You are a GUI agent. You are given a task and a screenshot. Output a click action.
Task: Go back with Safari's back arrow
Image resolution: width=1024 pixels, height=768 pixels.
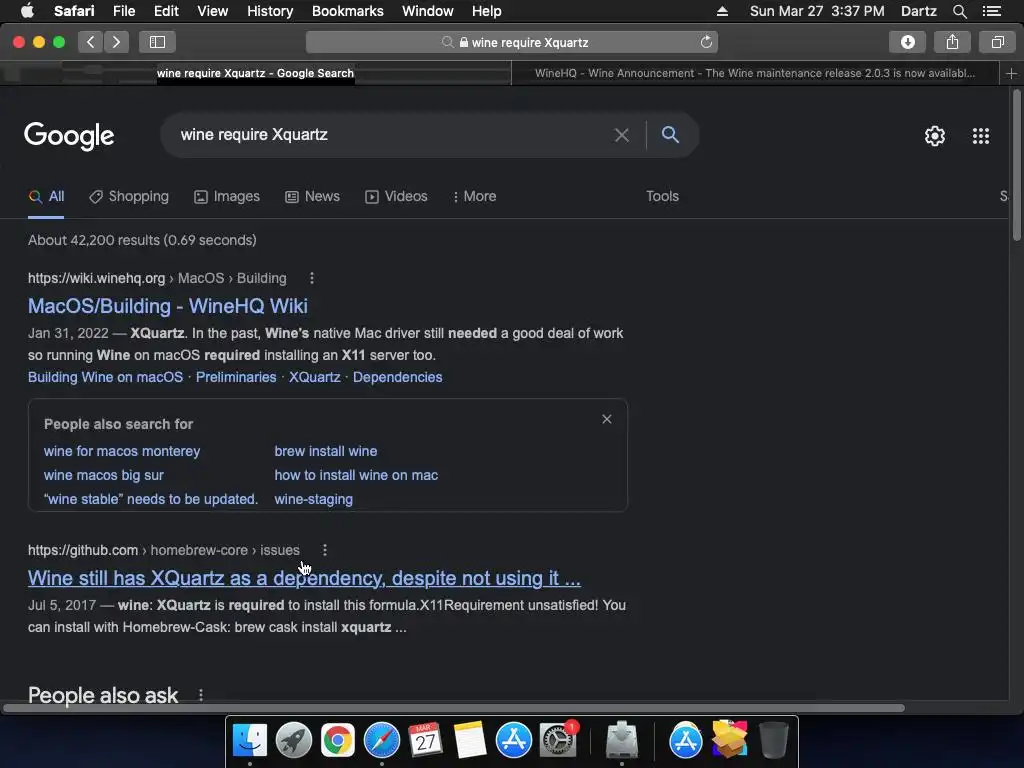91,42
